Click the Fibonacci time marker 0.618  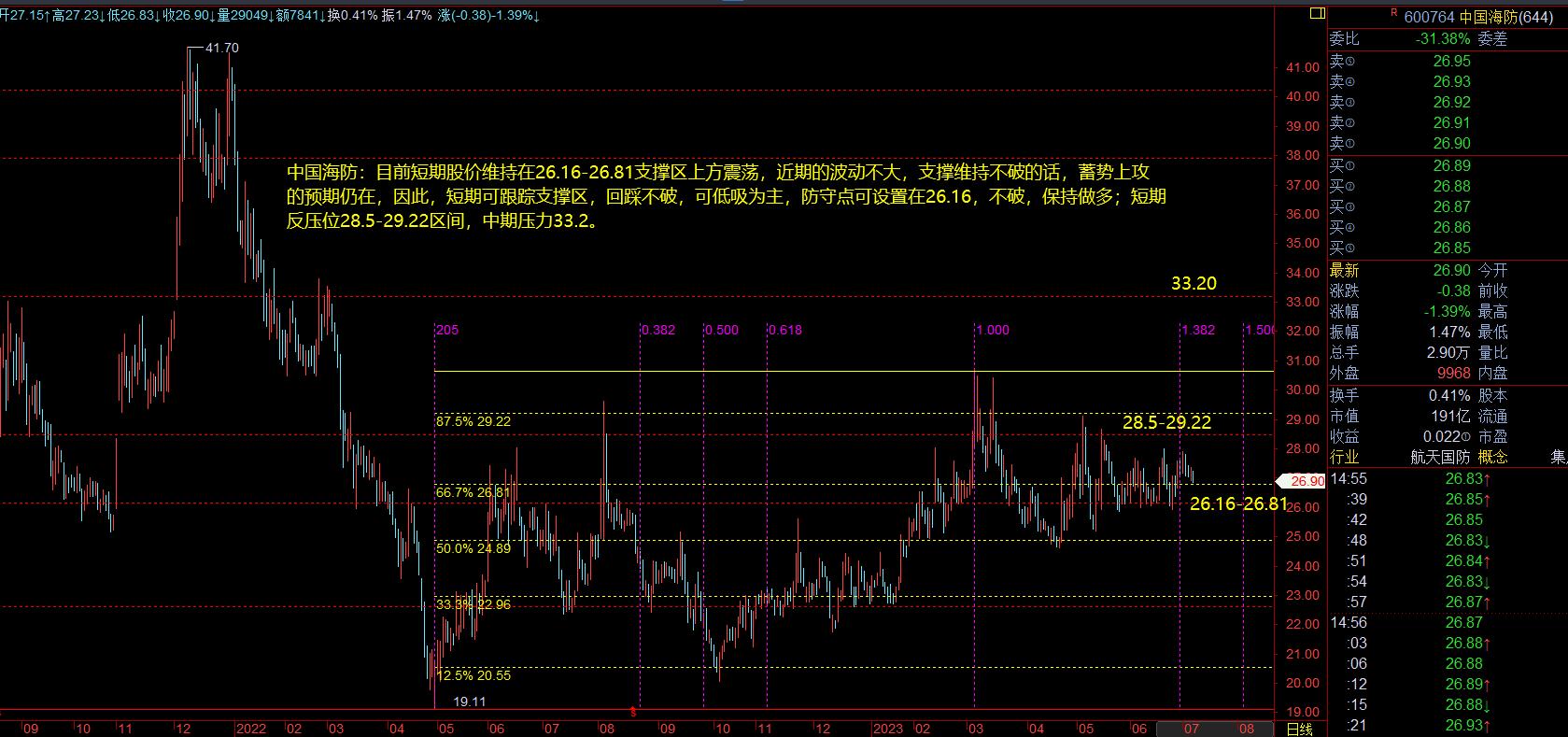tap(785, 330)
